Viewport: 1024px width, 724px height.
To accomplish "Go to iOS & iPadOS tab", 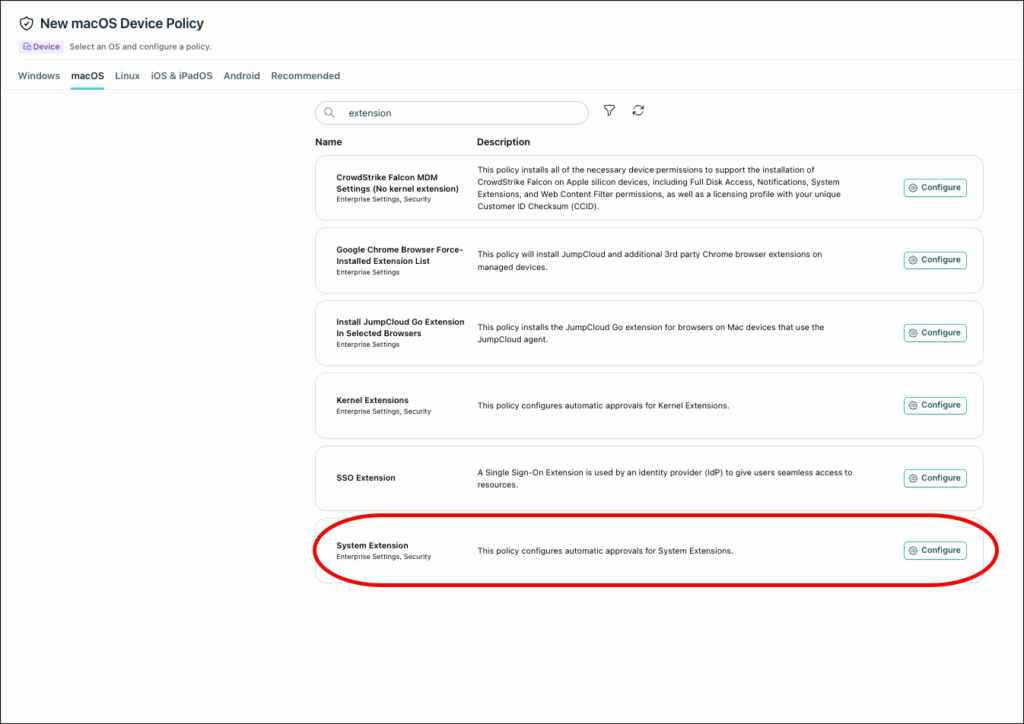I will pos(182,76).
